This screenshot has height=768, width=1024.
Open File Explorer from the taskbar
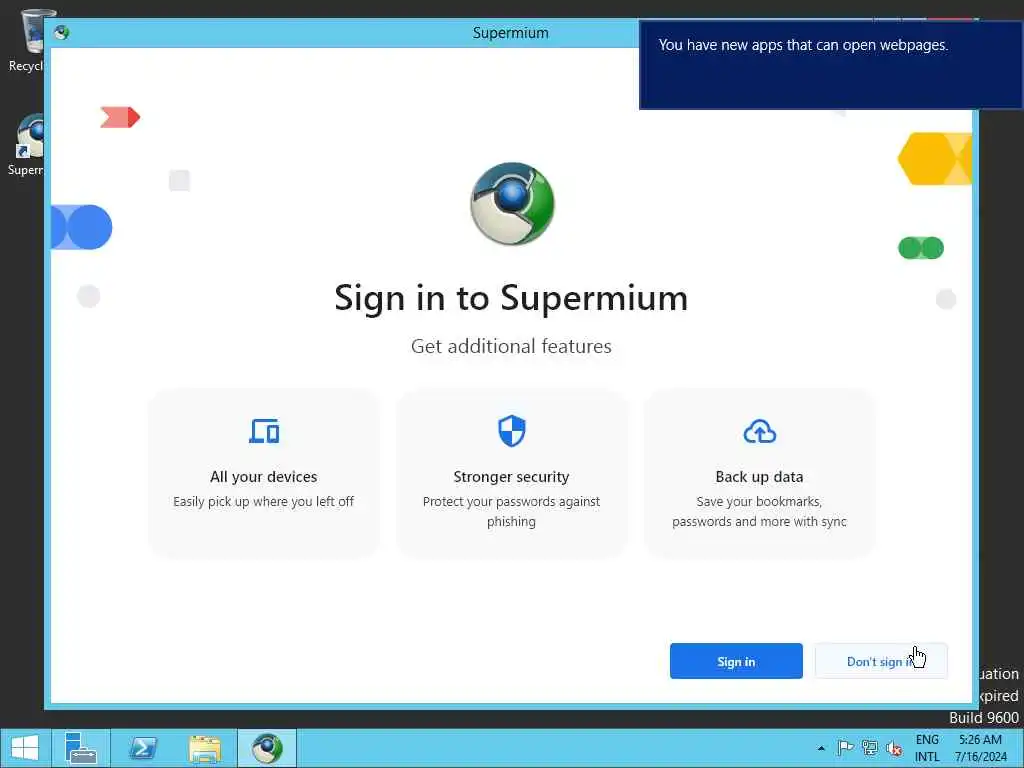tap(204, 748)
